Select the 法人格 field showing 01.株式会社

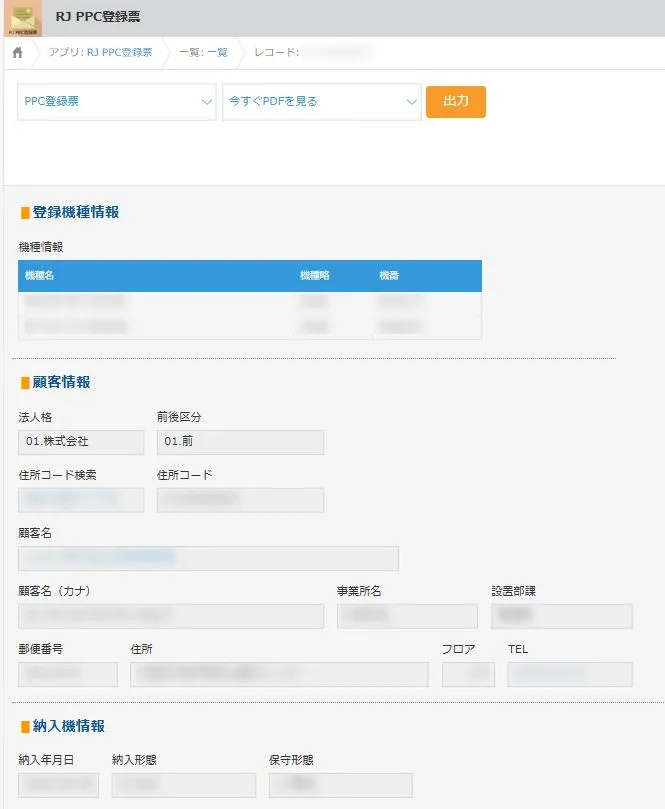tap(81, 442)
